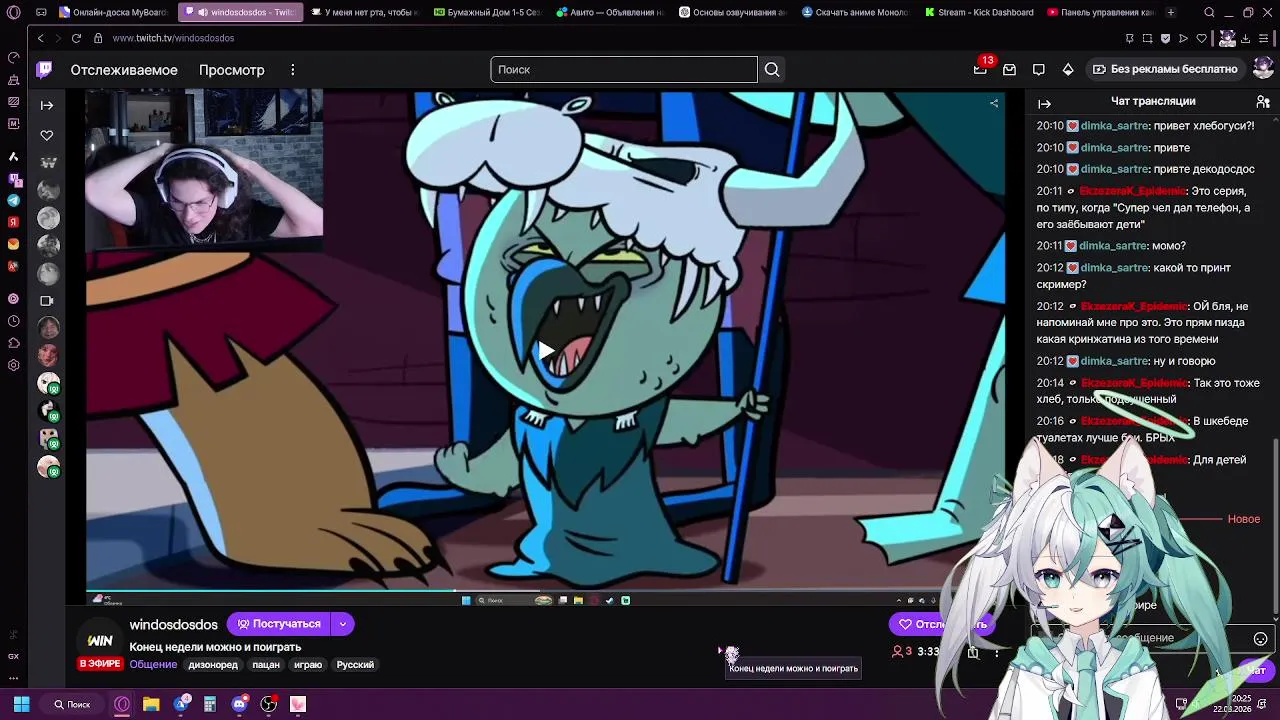Click the emoji picker in chat input
This screenshot has height=720, width=1280.
(x=1260, y=638)
